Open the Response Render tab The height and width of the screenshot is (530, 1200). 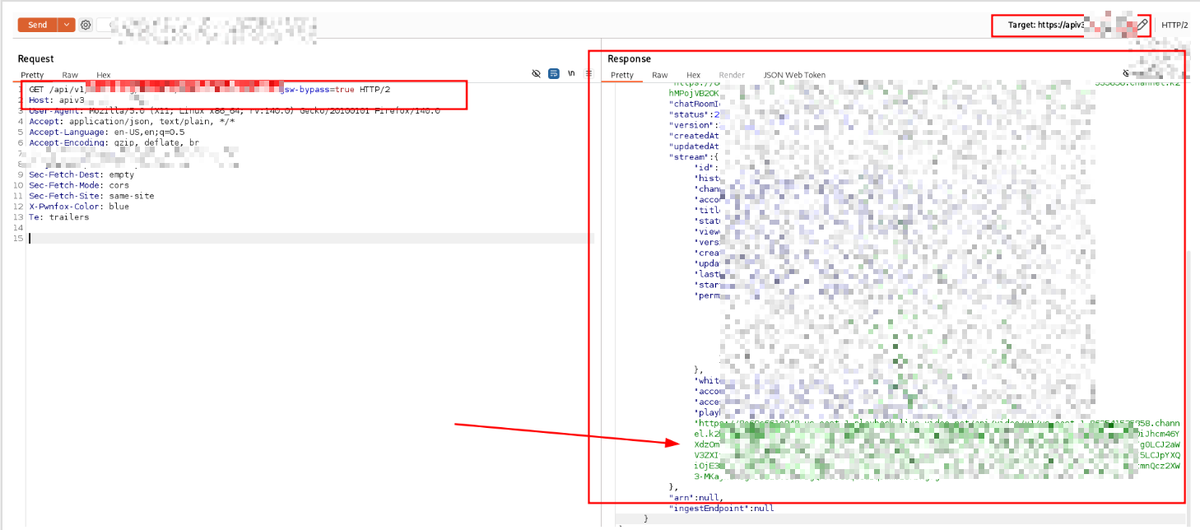[732, 75]
